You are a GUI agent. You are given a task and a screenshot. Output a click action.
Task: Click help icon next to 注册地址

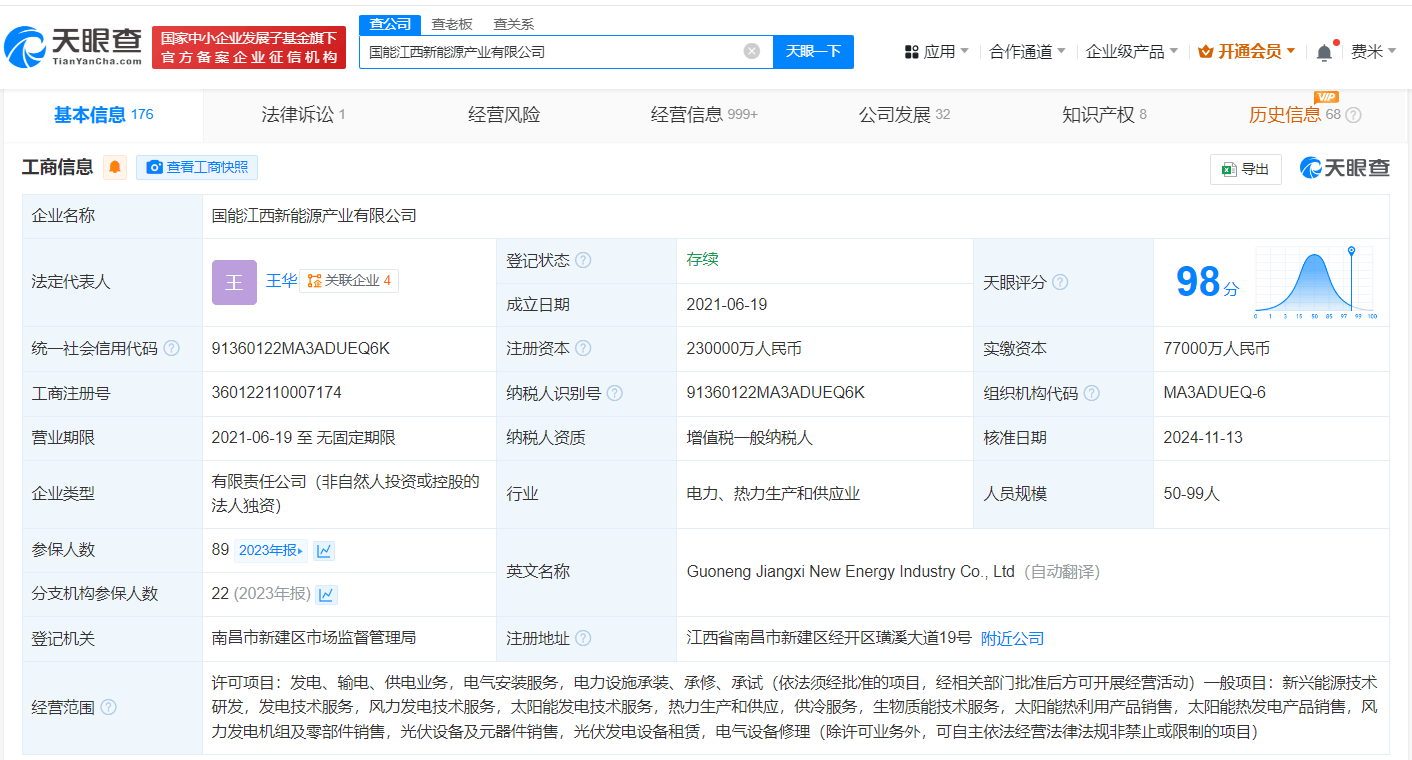583,639
